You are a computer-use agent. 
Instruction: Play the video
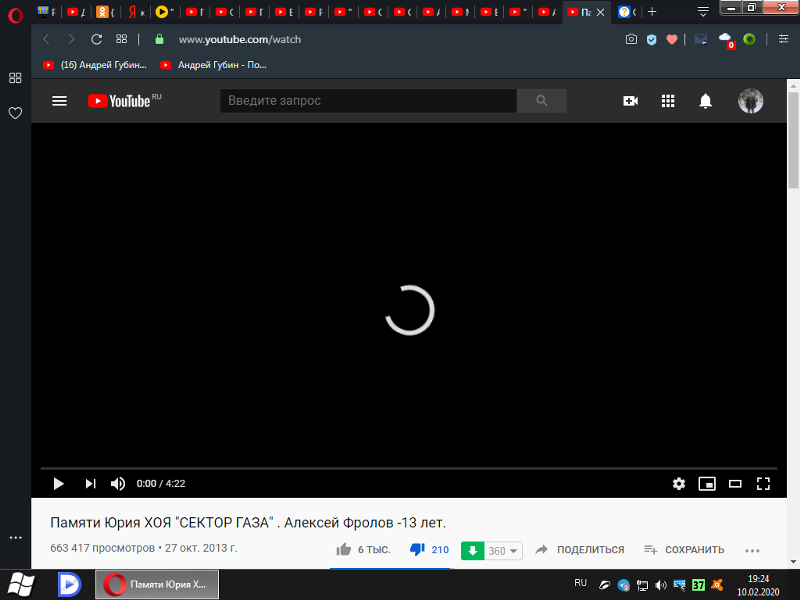pos(58,483)
